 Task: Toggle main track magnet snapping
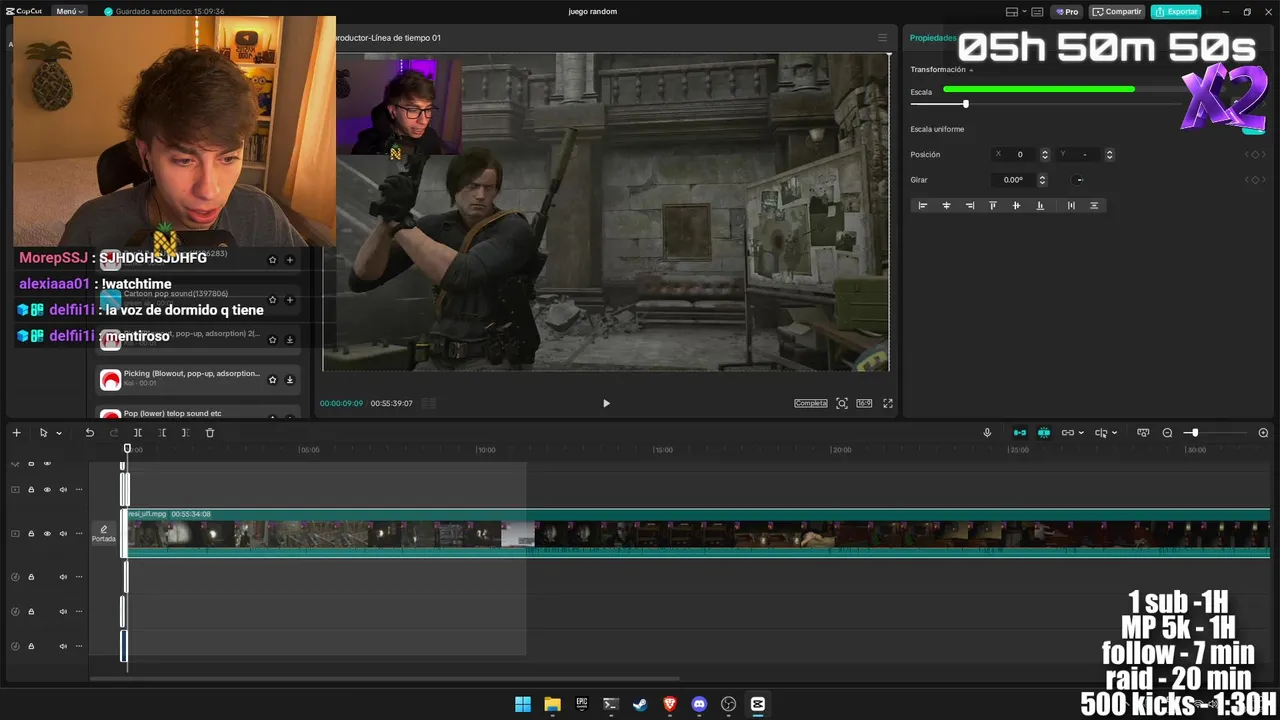pyautogui.click(x=1020, y=433)
